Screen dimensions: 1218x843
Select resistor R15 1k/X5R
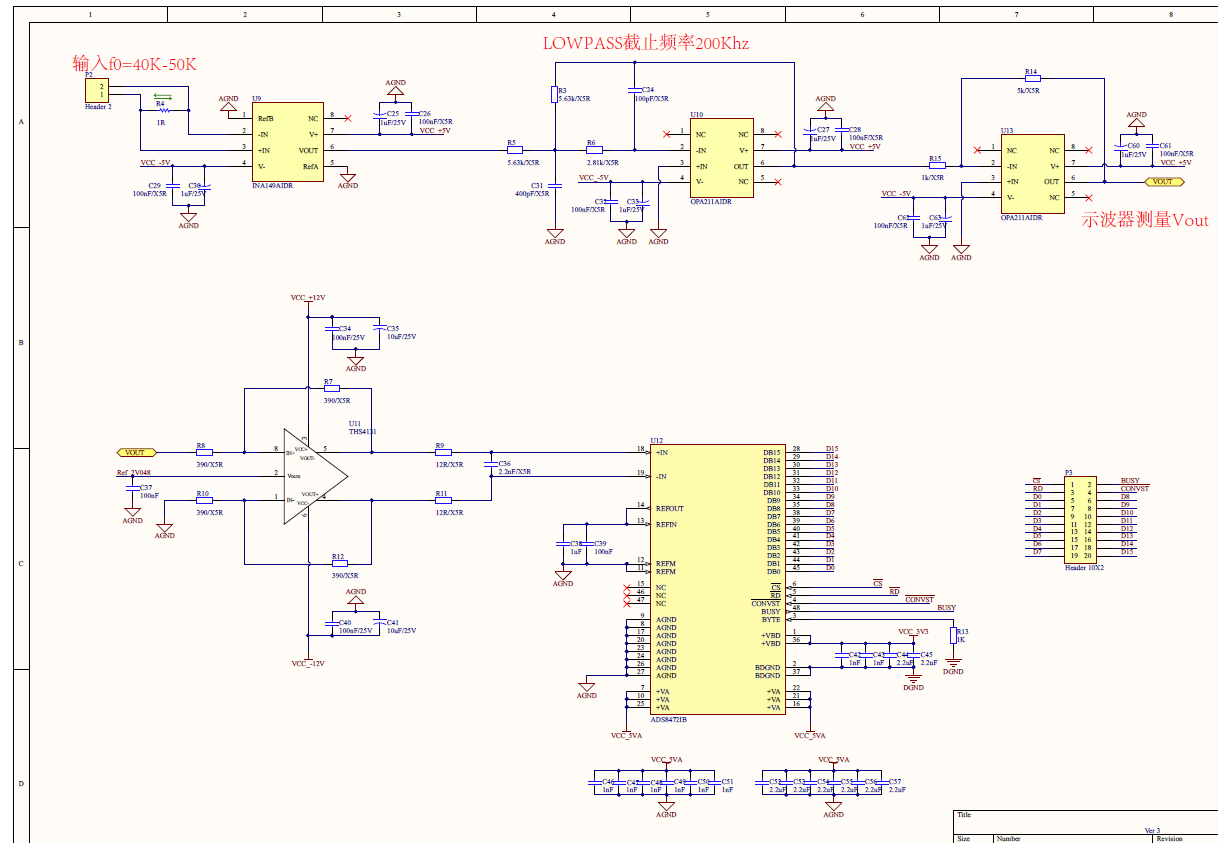(x=936, y=165)
